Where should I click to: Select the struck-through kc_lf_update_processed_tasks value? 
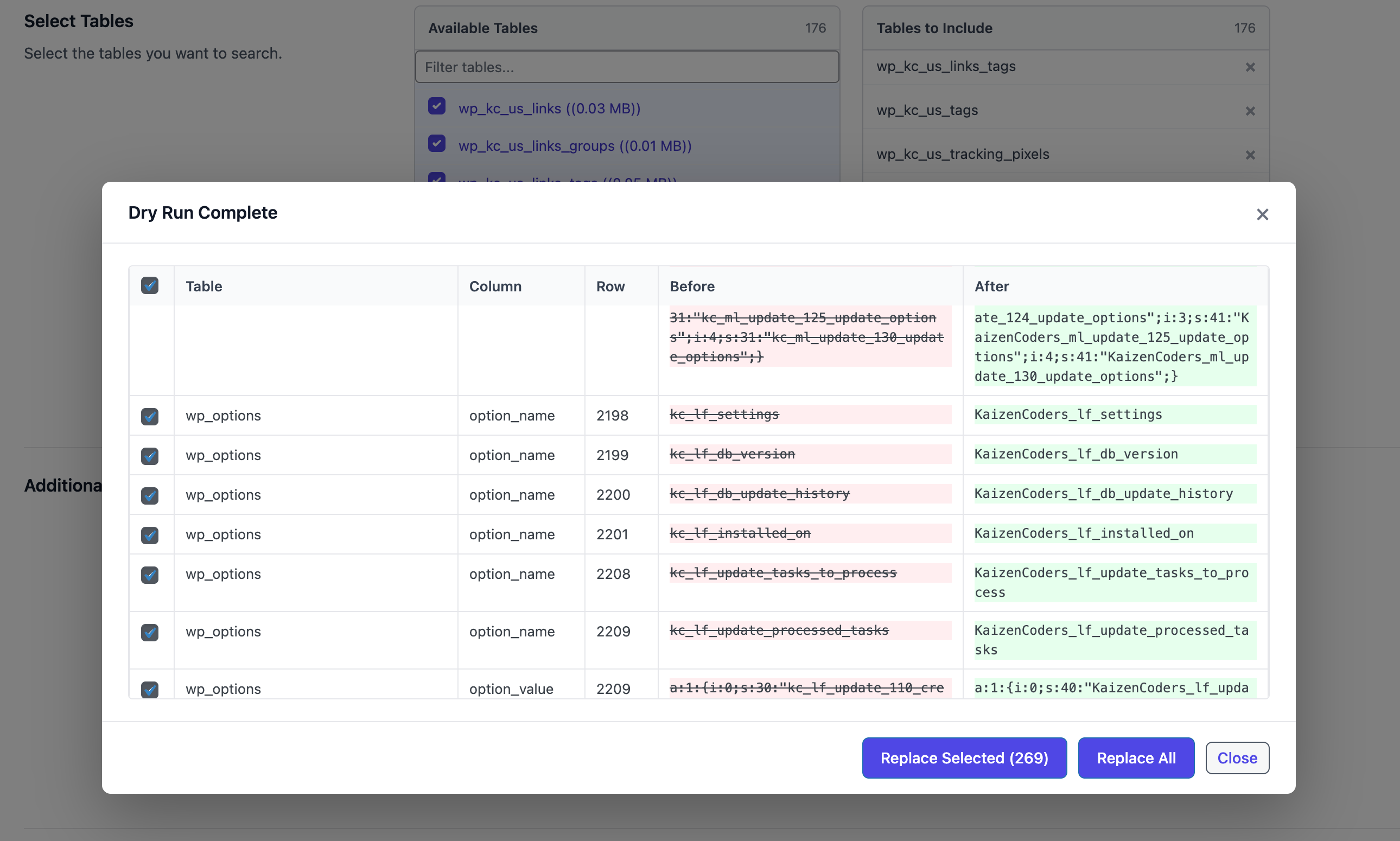coord(779,630)
